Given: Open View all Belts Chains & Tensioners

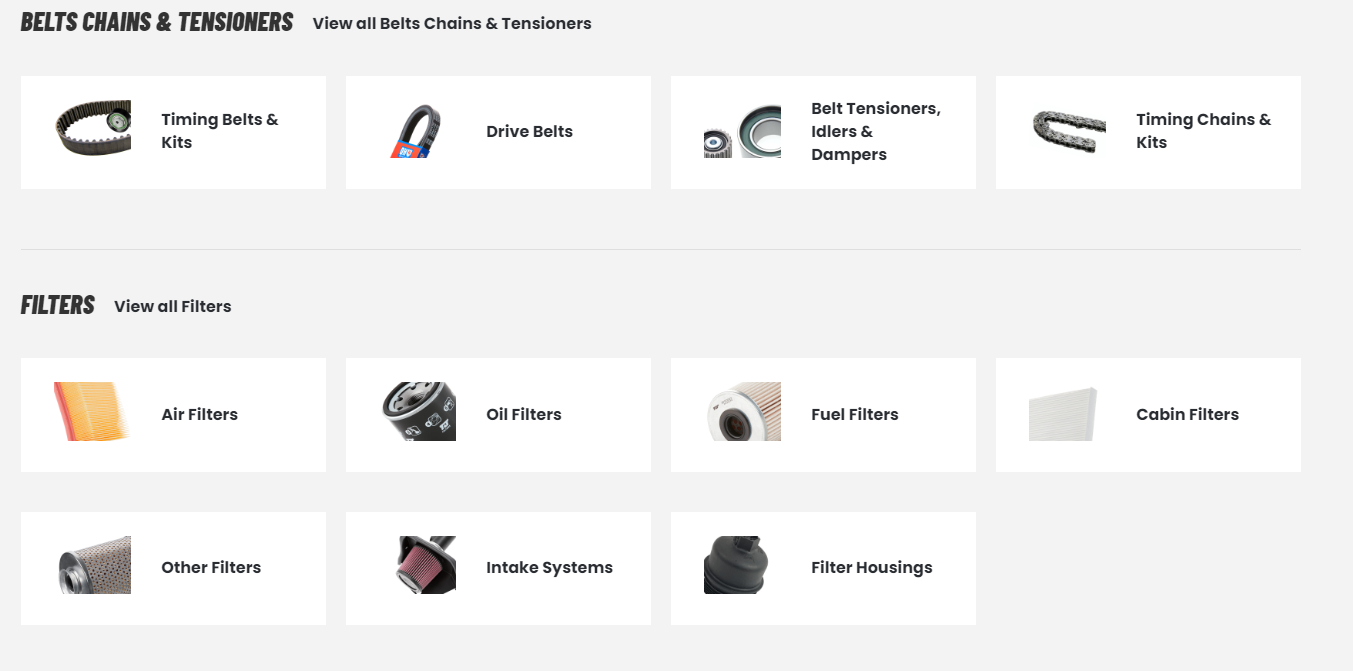Looking at the screenshot, I should (x=452, y=23).
